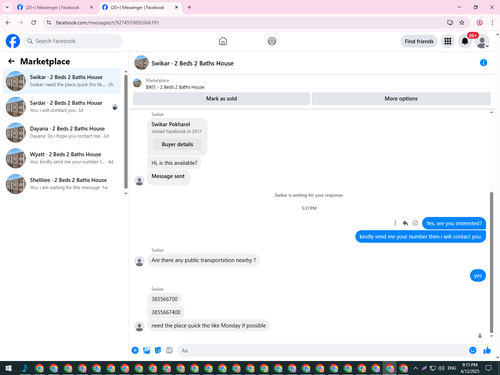This screenshot has height=375, width=500.
Task: Open the account profile menu
Action: [482, 41]
